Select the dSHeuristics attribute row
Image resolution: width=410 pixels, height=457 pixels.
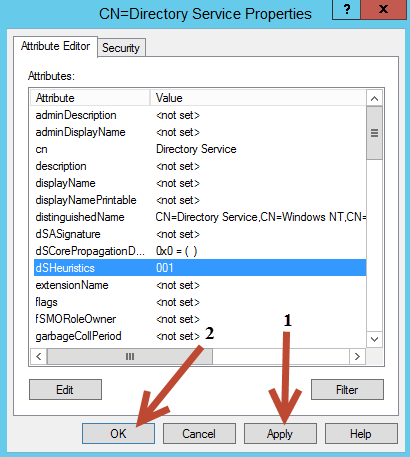200,268
